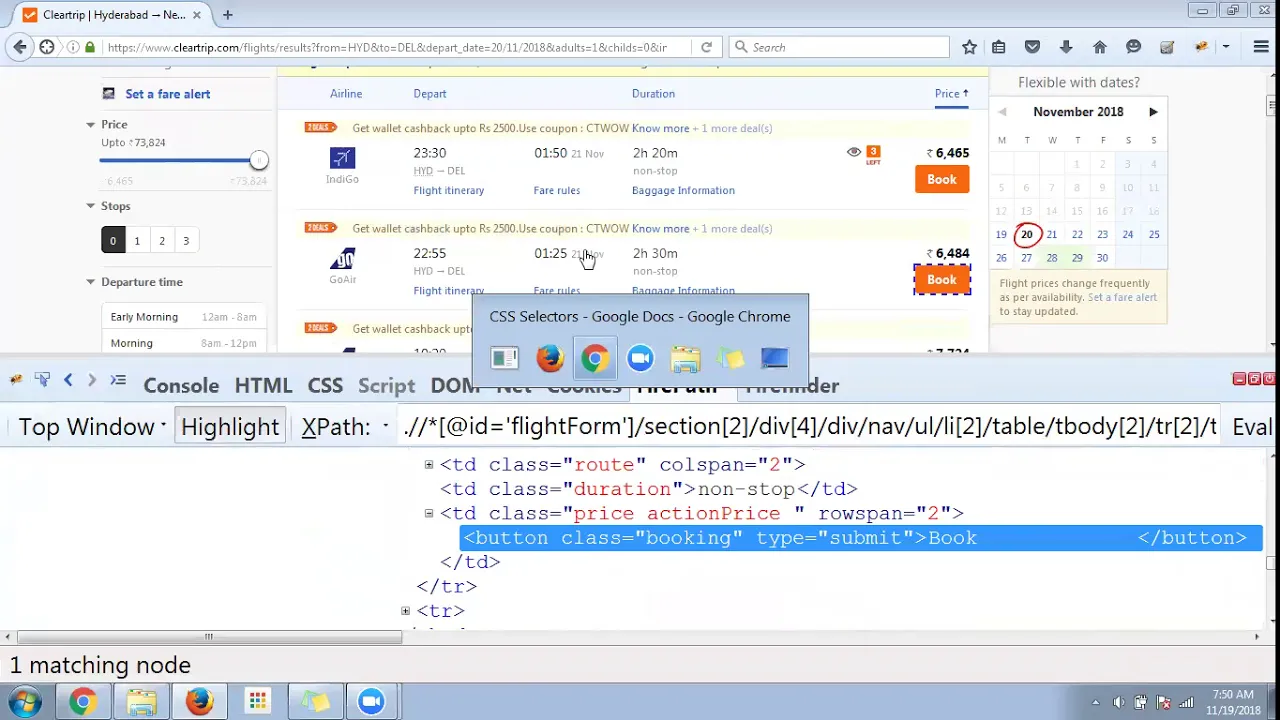Click the Price range slider handle
The width and height of the screenshot is (1280, 720).
pyautogui.click(x=259, y=160)
